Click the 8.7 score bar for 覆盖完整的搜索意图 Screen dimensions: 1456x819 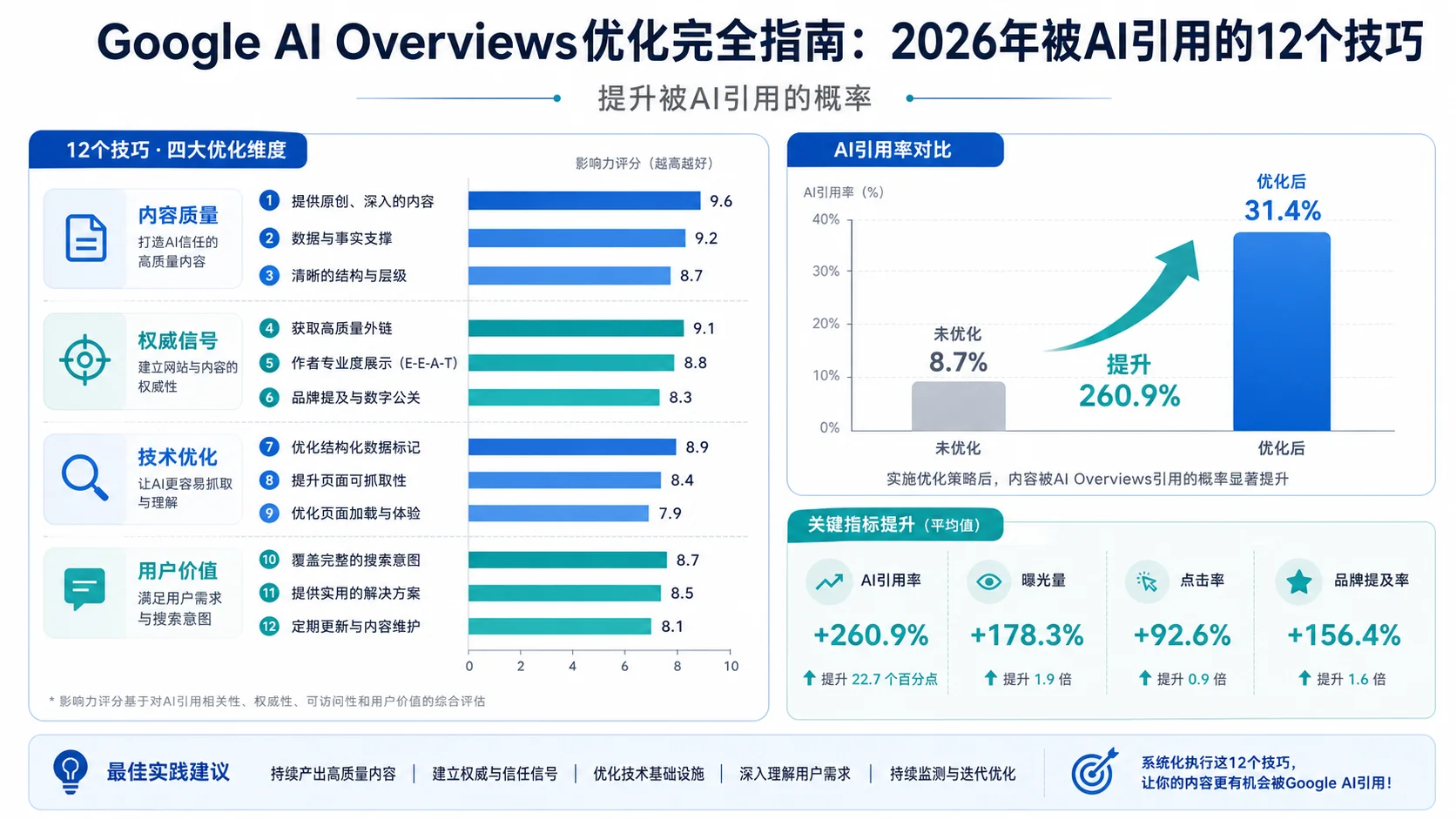pos(568,560)
